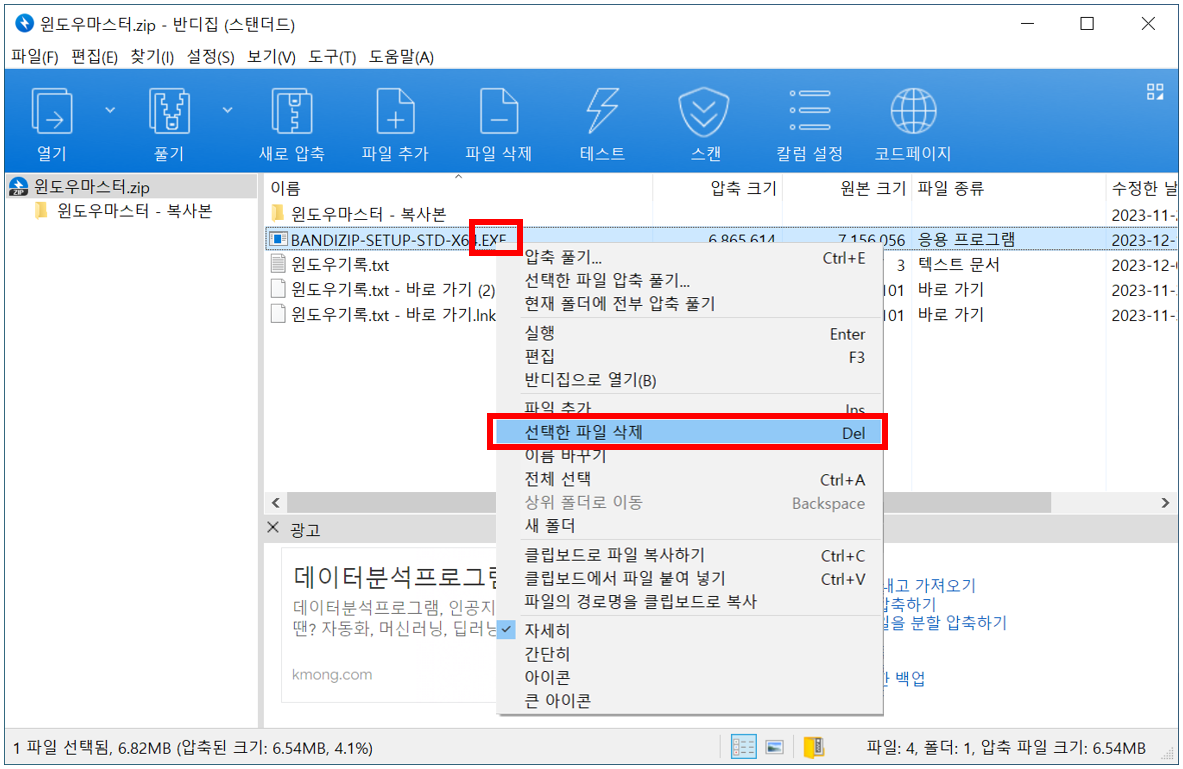
Task: Choose 선택한 파일 삭제 in context menu
Action: pos(690,432)
